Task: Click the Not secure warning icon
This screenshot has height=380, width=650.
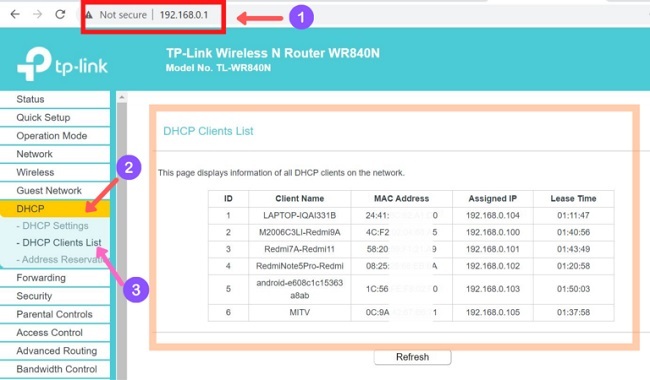Action: (x=89, y=15)
